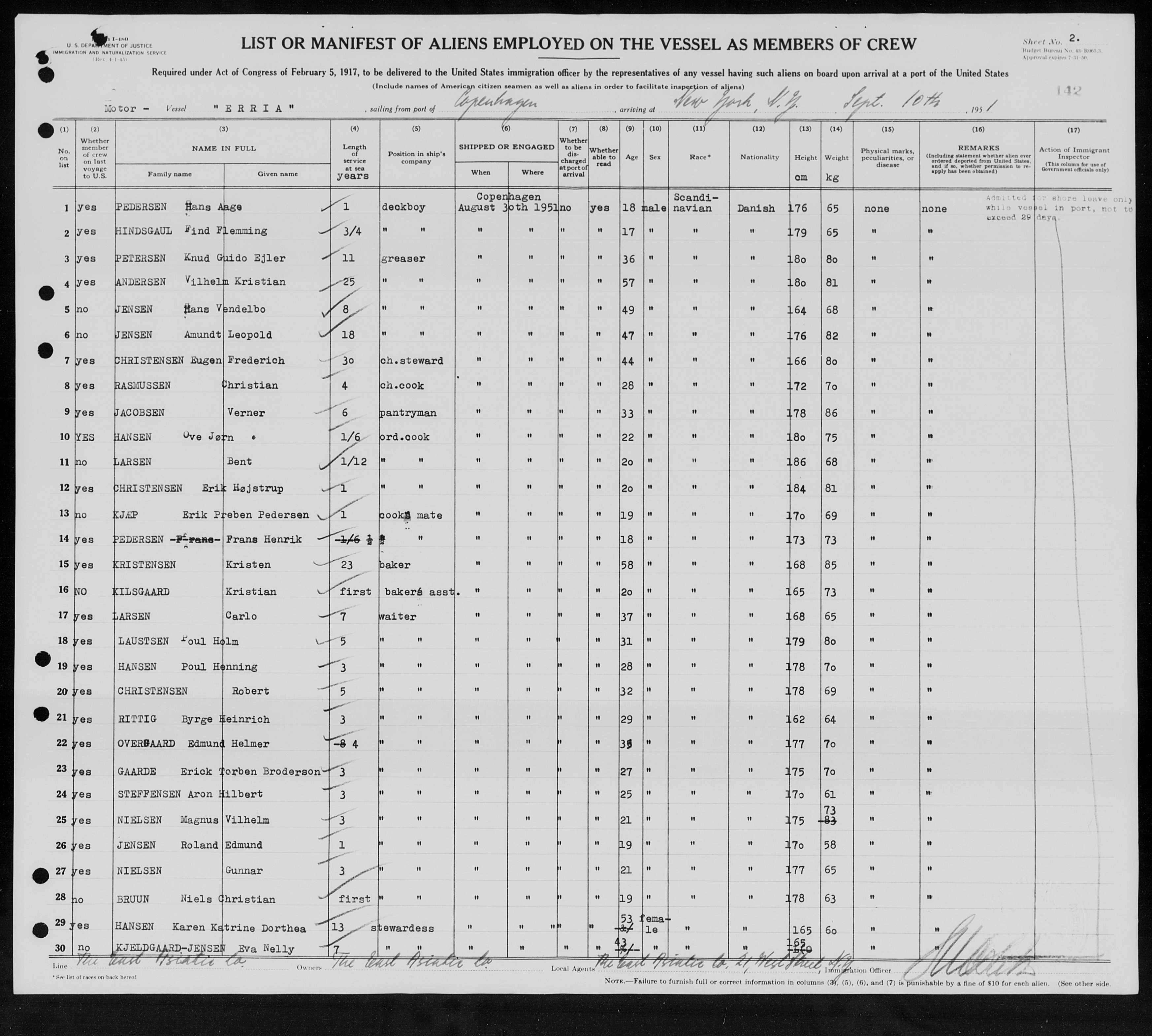Select the stamped page number 142
The image size is (1152, 1036).
click(1068, 90)
